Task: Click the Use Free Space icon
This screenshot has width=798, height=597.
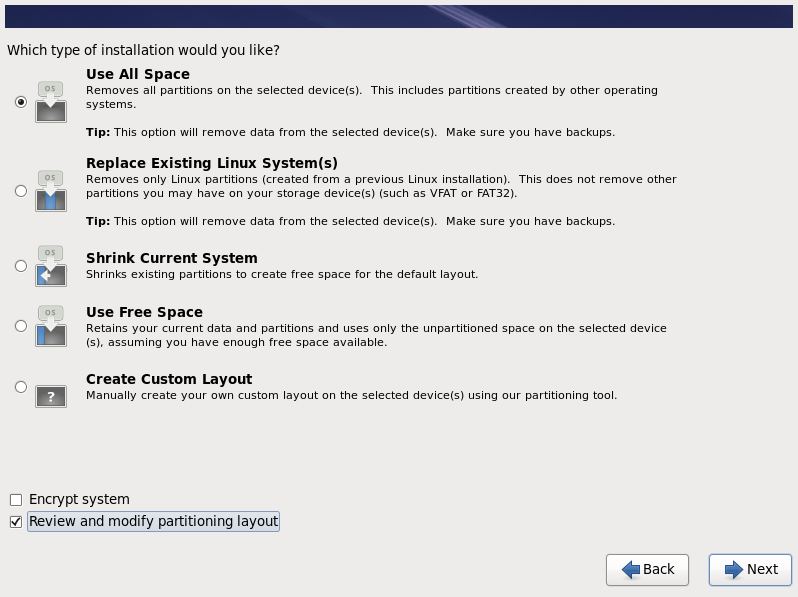Action: [51, 326]
